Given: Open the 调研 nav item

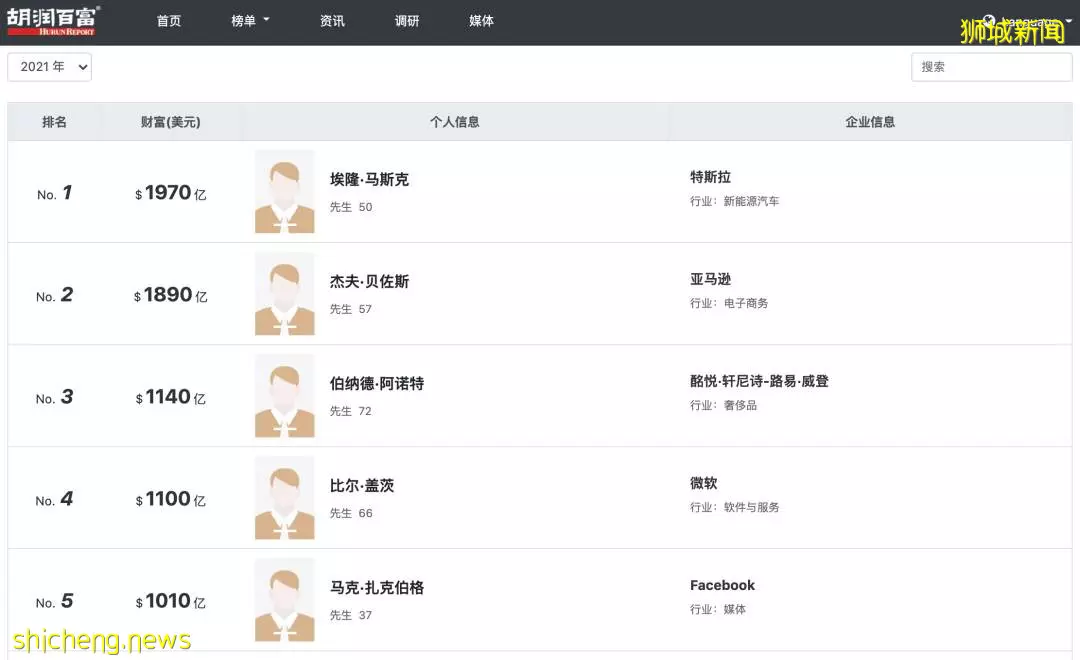Looking at the screenshot, I should point(407,21).
